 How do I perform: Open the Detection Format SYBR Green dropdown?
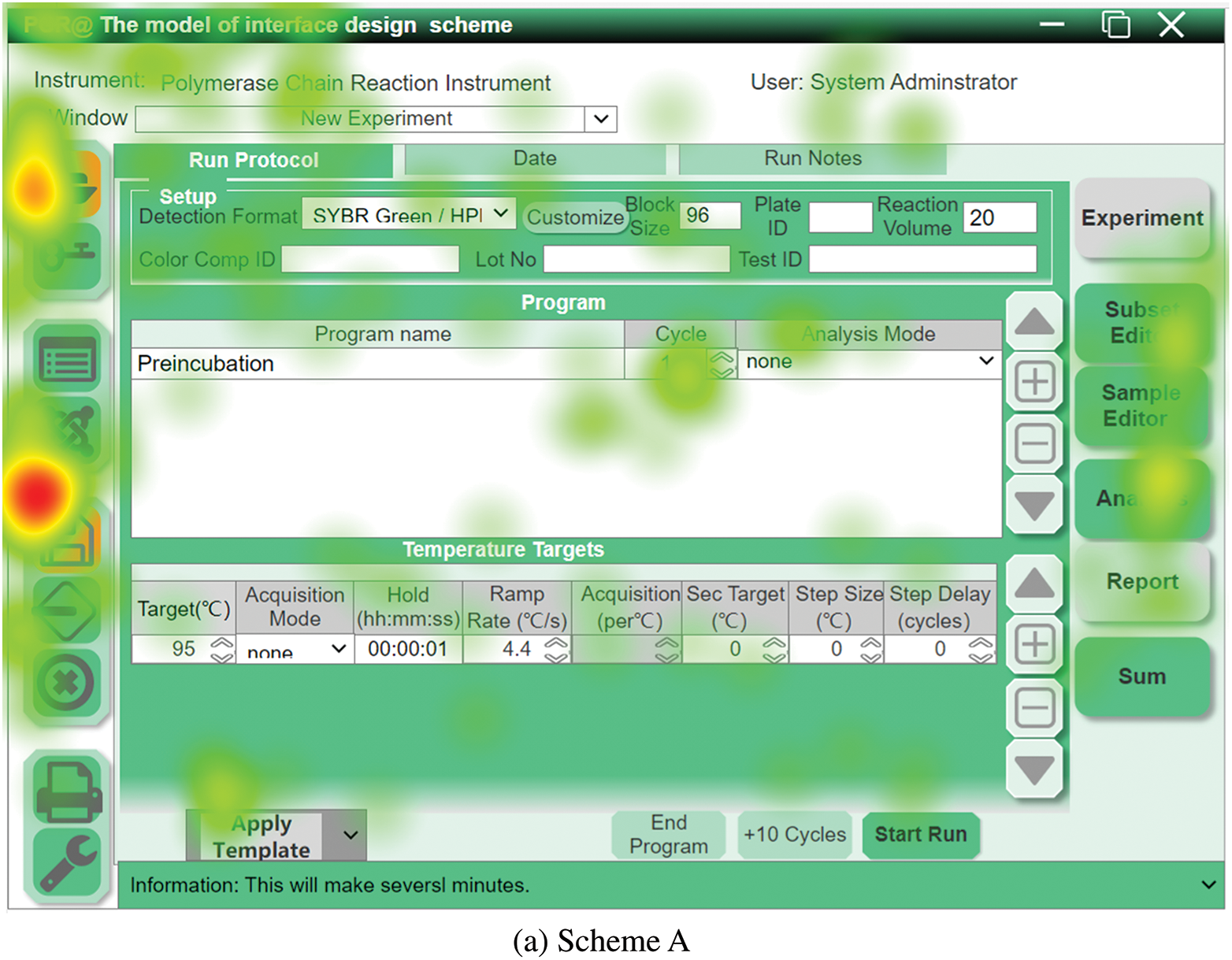pyautogui.click(x=500, y=214)
